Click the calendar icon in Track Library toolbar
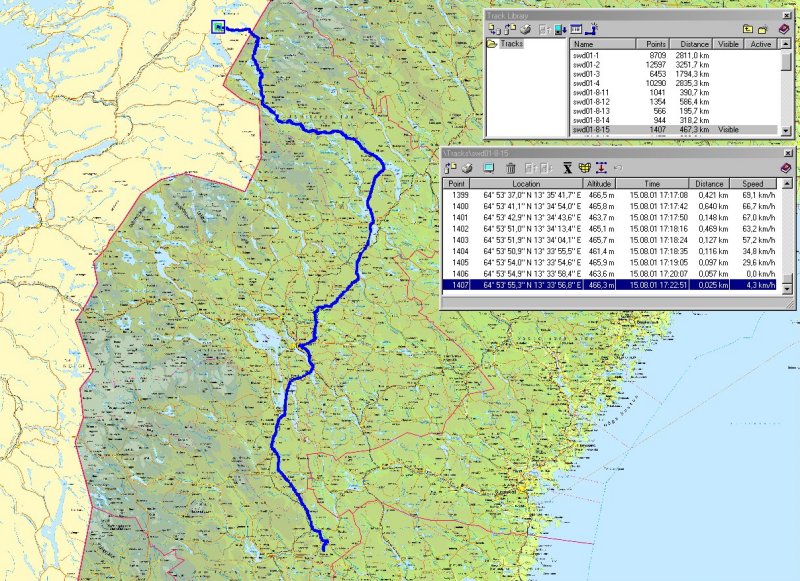 [x=576, y=28]
